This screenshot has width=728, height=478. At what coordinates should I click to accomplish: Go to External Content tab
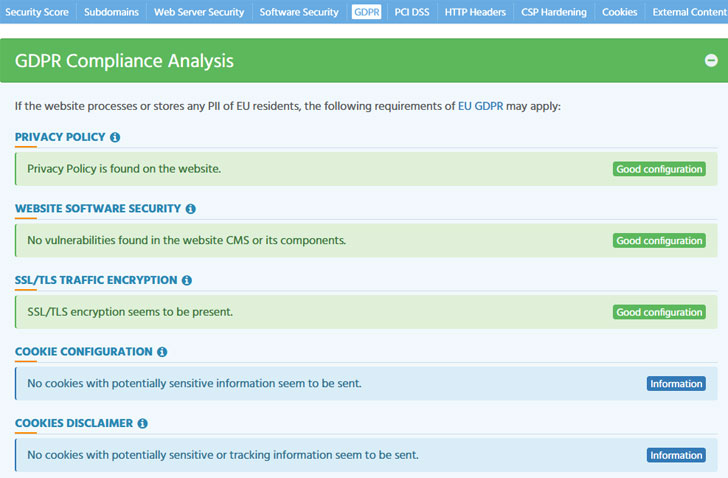click(x=688, y=12)
